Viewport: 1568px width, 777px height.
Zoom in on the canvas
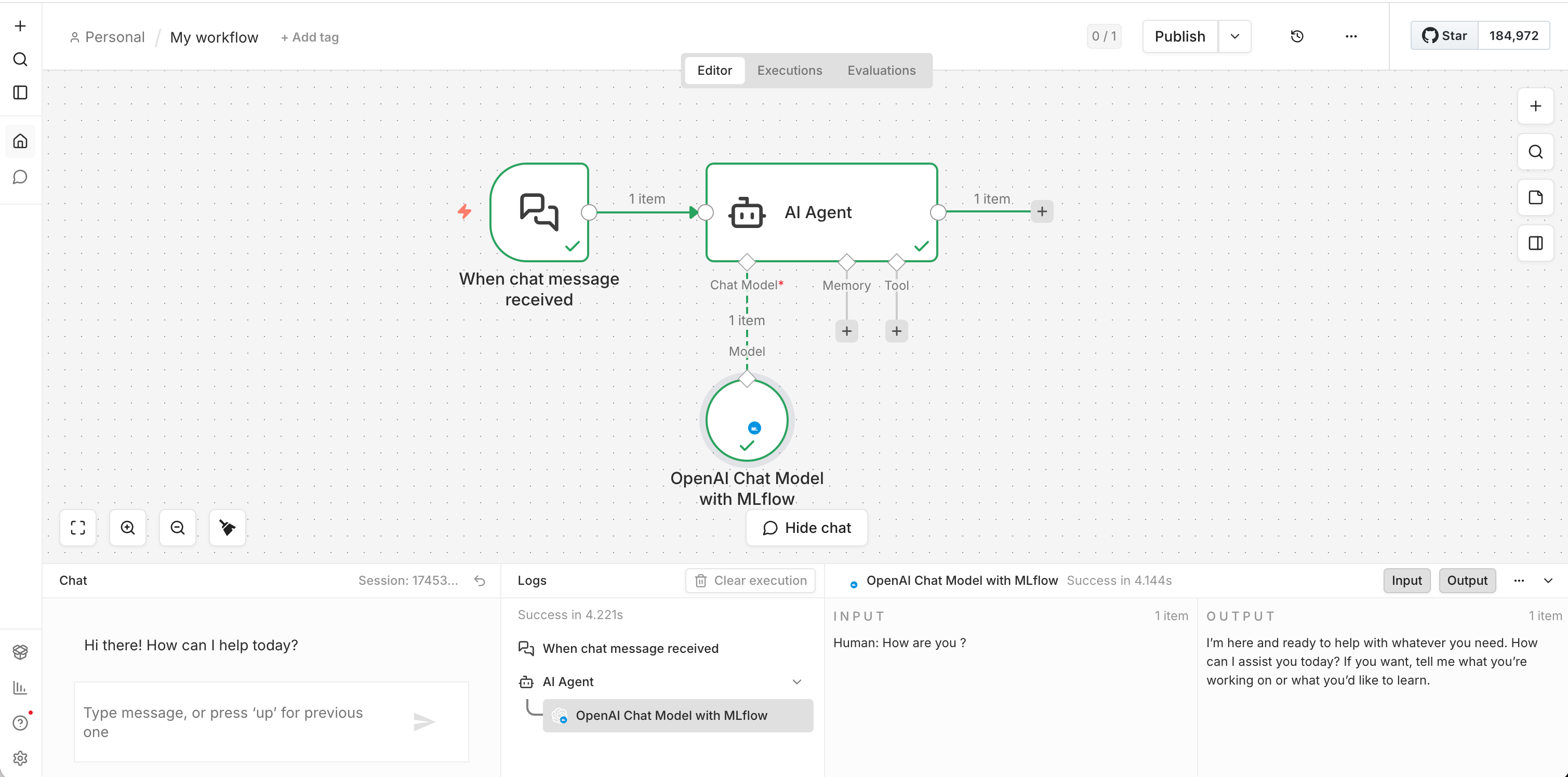tap(128, 528)
